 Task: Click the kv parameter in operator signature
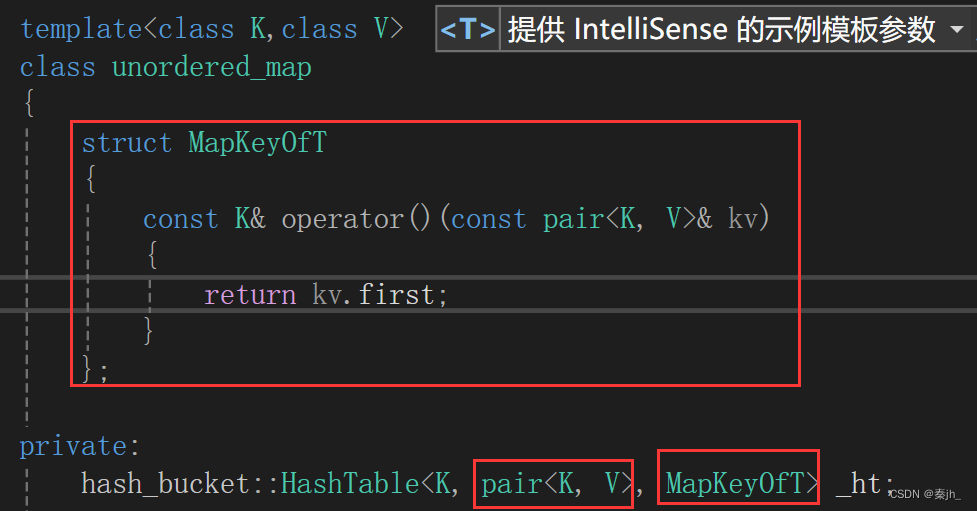(x=743, y=219)
